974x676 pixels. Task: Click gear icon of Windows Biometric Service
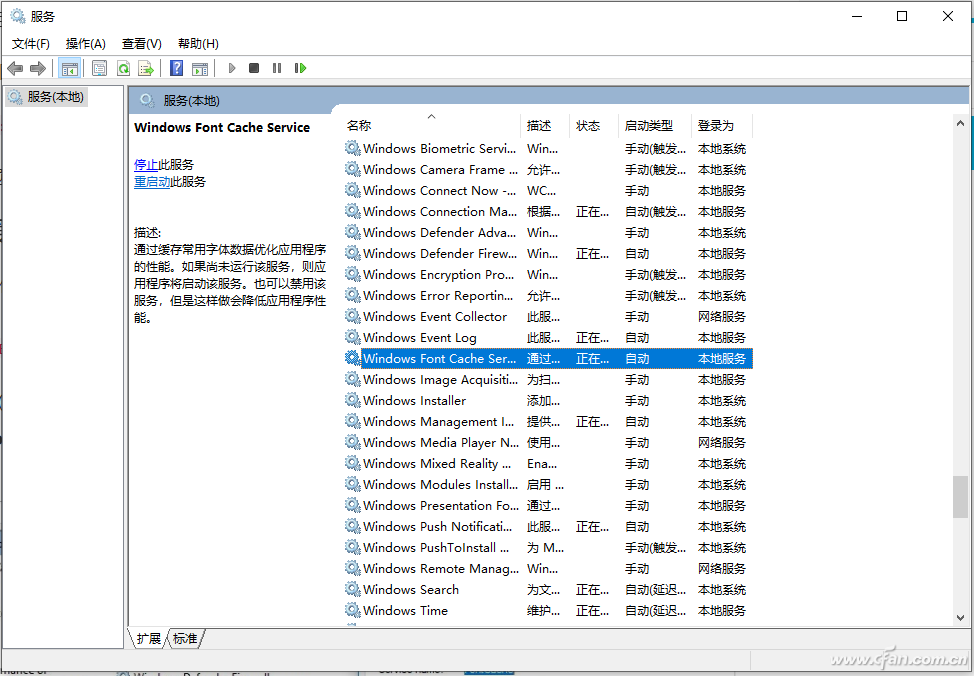pyautogui.click(x=353, y=148)
